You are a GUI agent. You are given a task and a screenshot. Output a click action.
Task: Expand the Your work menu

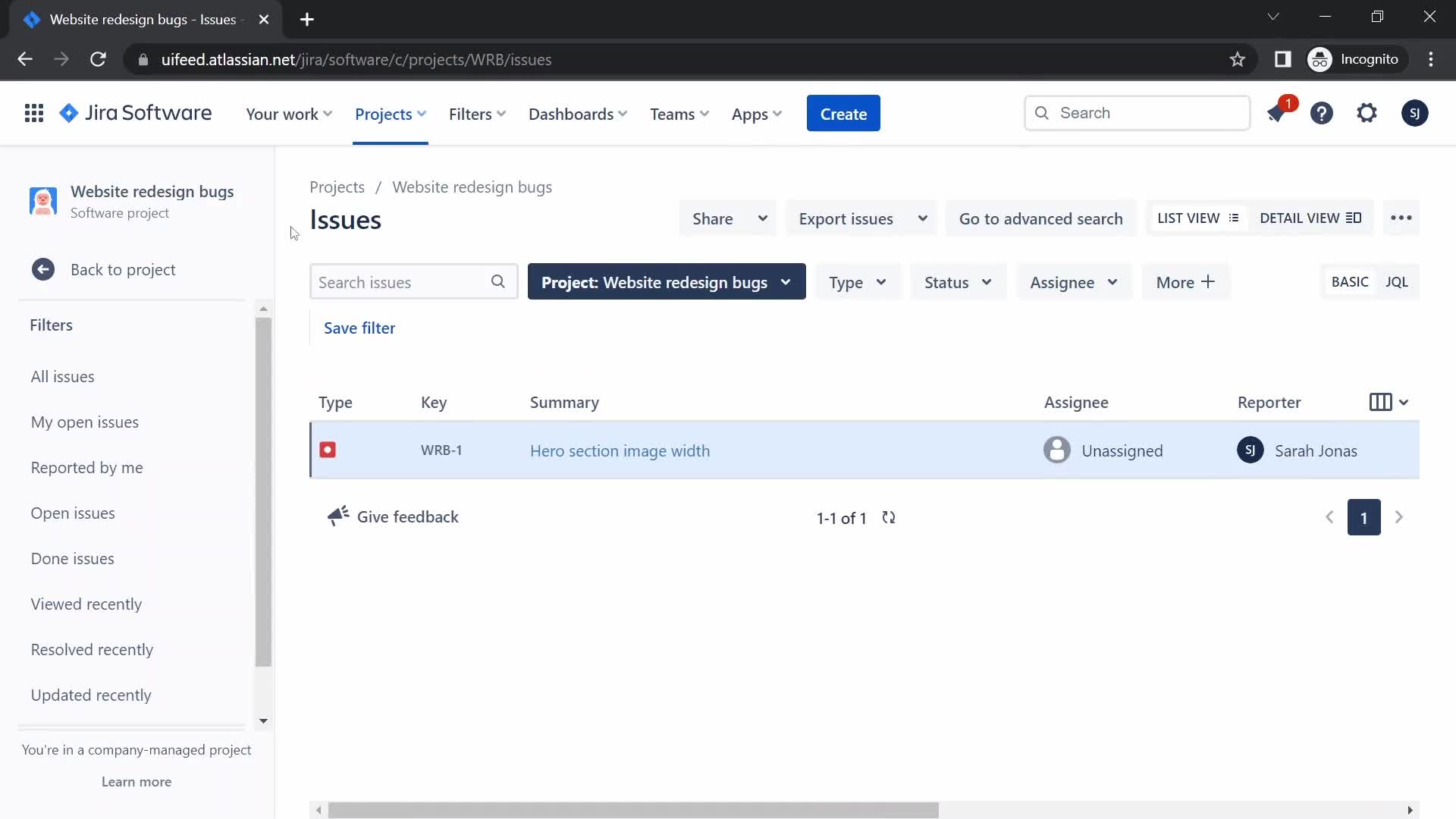point(289,114)
